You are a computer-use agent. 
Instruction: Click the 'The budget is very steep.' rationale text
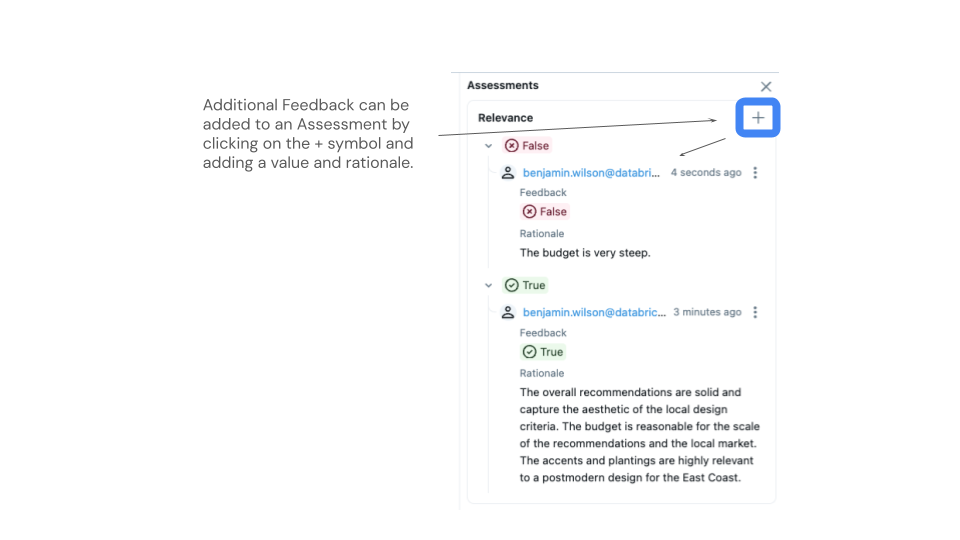(585, 253)
